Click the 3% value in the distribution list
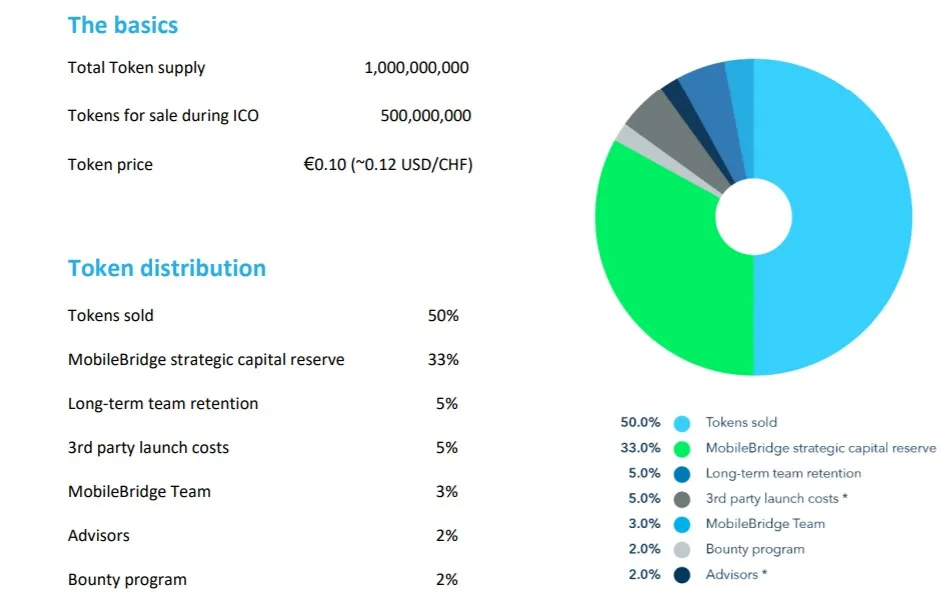The image size is (941, 602). point(446,492)
